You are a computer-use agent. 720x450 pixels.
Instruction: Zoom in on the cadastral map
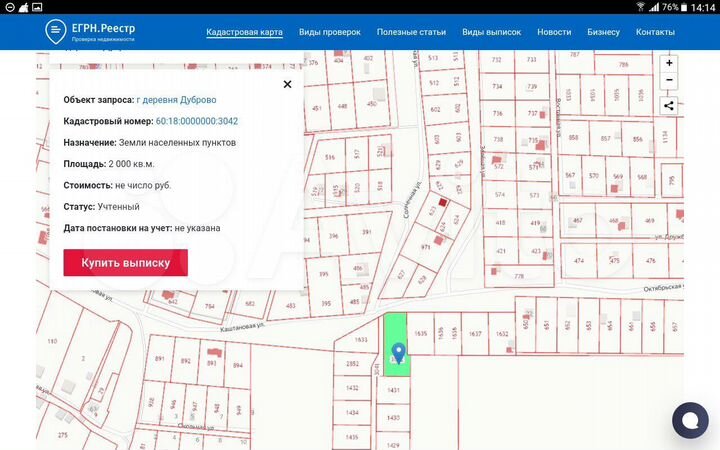(669, 62)
